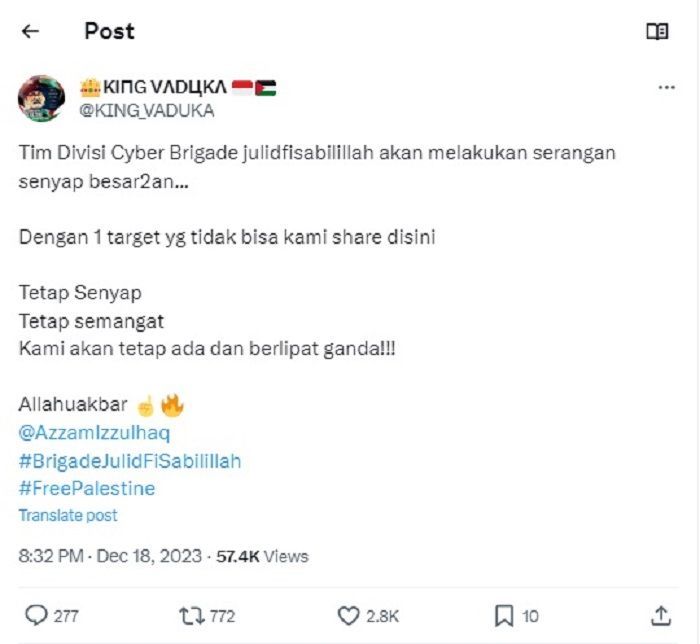Click the 772 reposts count
Screen dimensions: 700x644
point(222,616)
